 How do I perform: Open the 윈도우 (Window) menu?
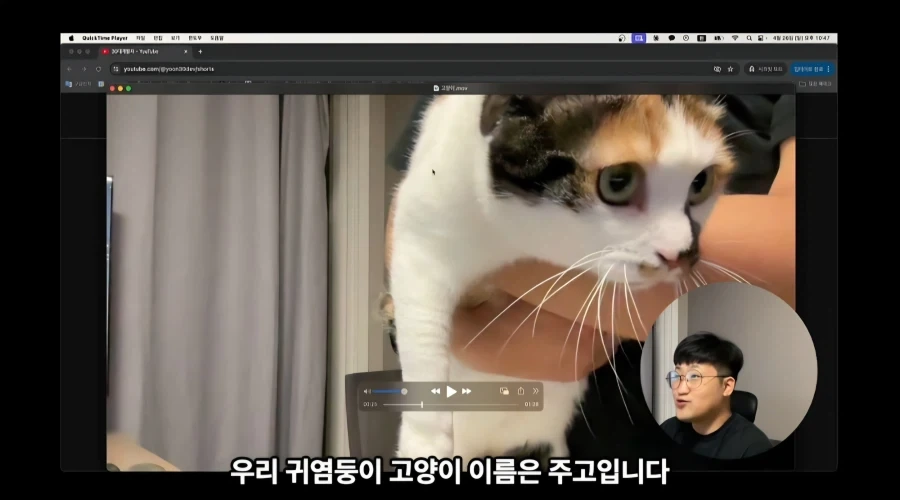pyautogui.click(x=195, y=38)
